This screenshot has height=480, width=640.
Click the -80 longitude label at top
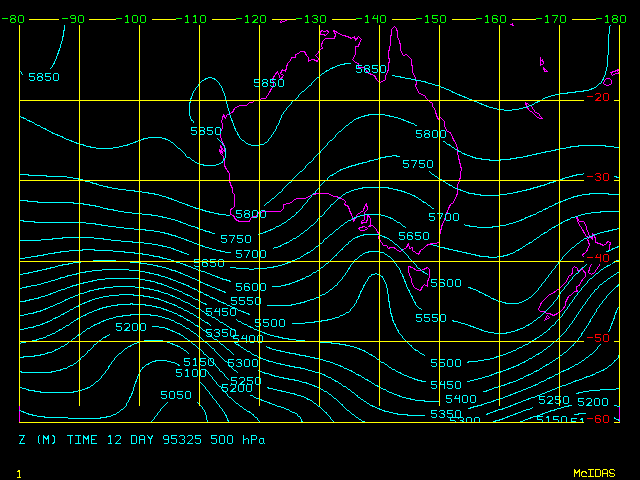coord(13,19)
